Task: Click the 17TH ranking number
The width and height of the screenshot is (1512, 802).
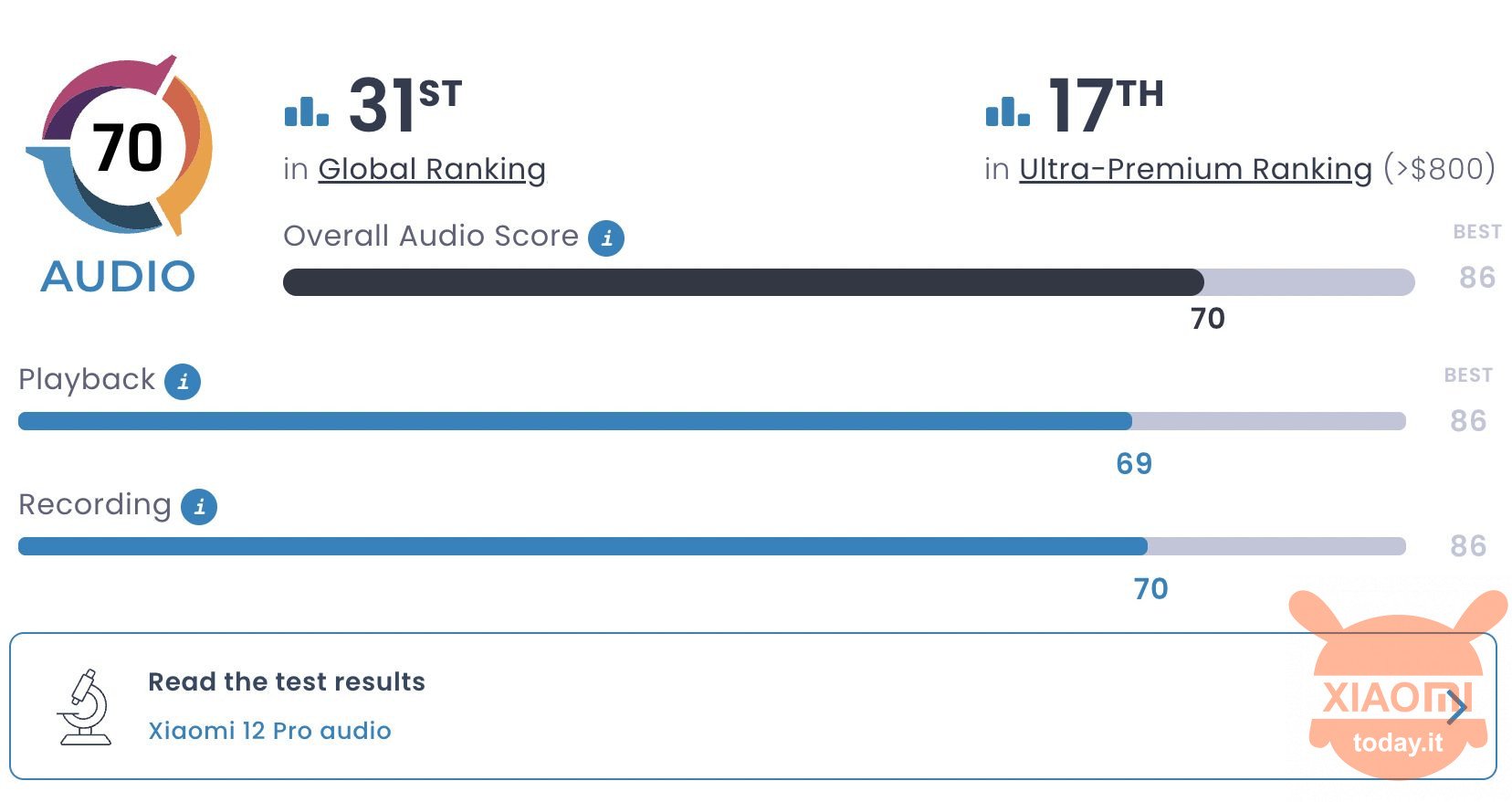Action: [1106, 104]
